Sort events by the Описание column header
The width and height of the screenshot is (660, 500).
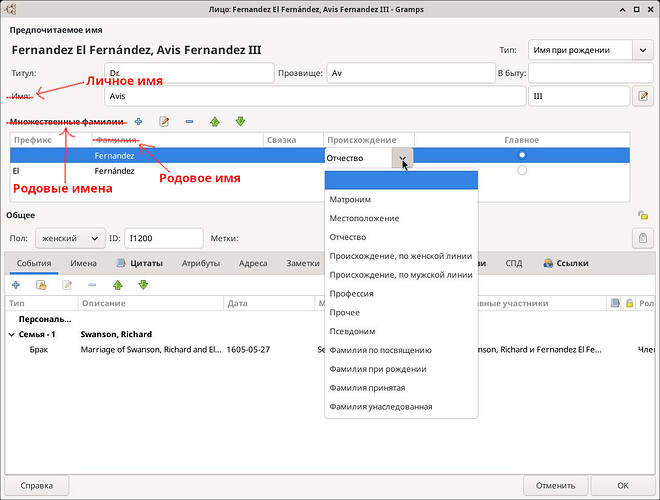pyautogui.click(x=151, y=303)
